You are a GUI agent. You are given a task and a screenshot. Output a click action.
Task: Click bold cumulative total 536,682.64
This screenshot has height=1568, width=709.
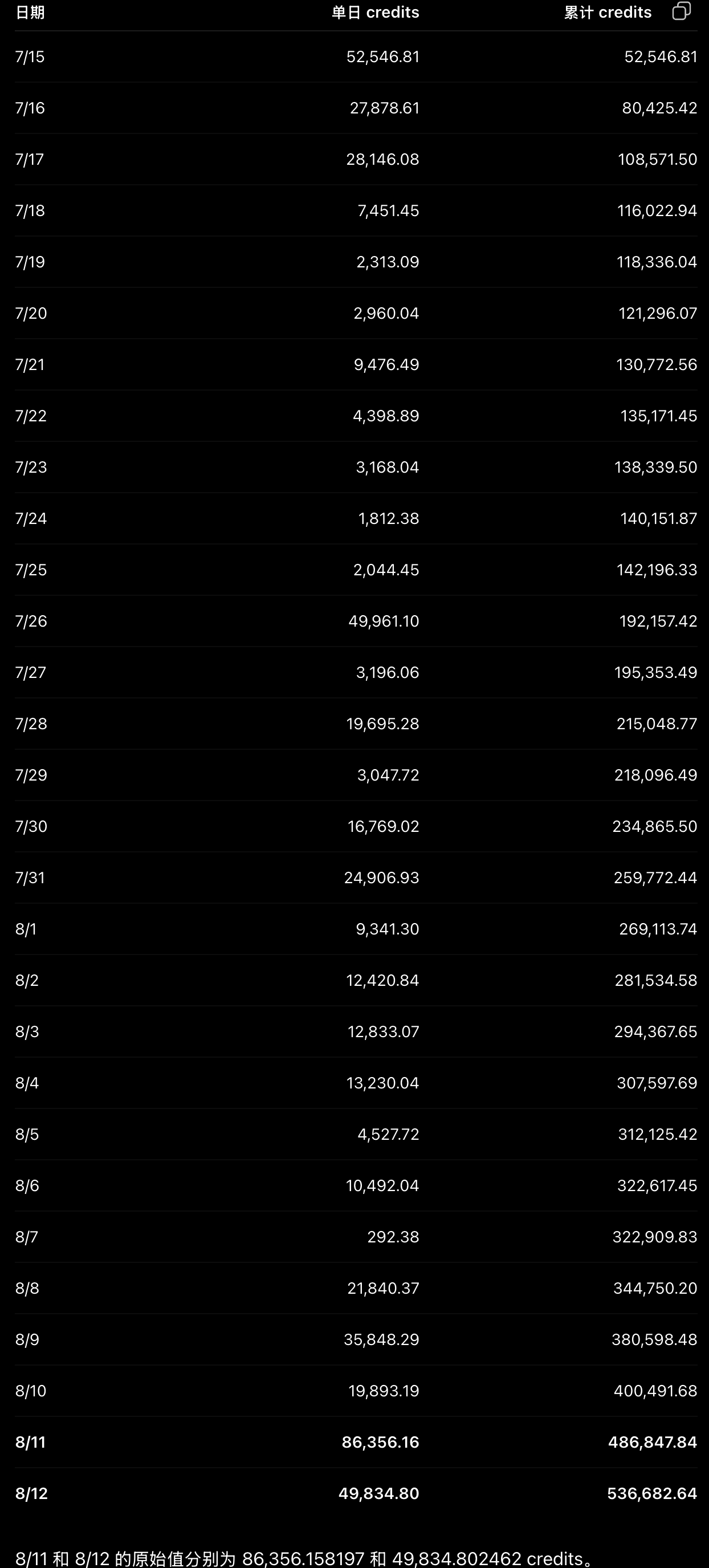coord(652,1493)
